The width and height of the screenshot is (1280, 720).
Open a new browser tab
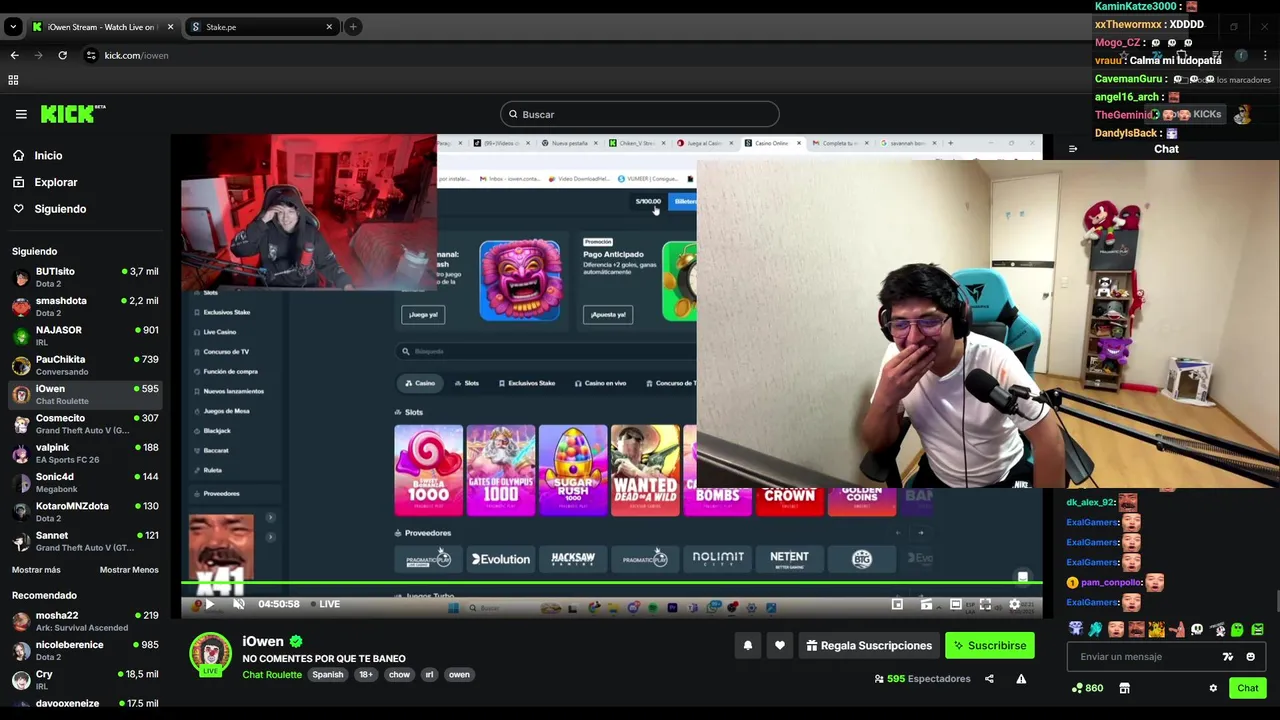[353, 27]
